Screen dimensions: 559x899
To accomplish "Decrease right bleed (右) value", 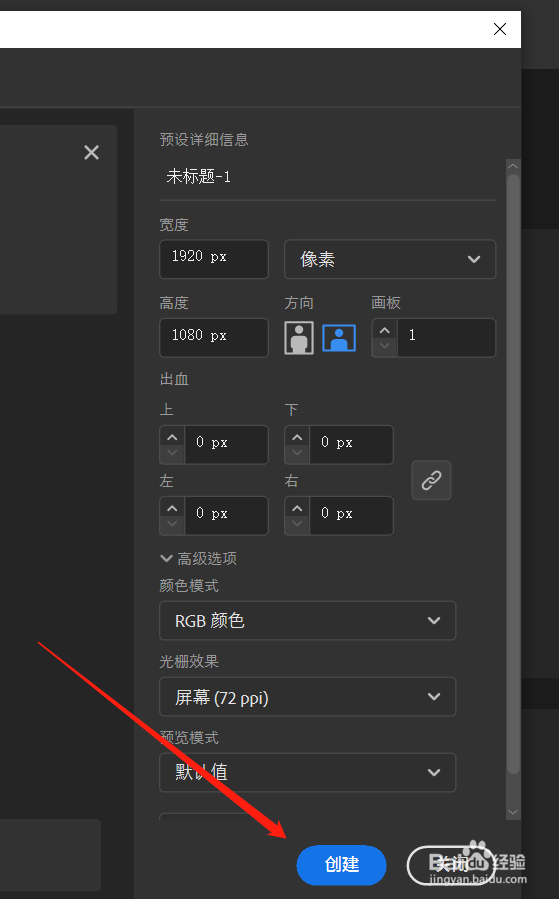I will pyautogui.click(x=297, y=524).
